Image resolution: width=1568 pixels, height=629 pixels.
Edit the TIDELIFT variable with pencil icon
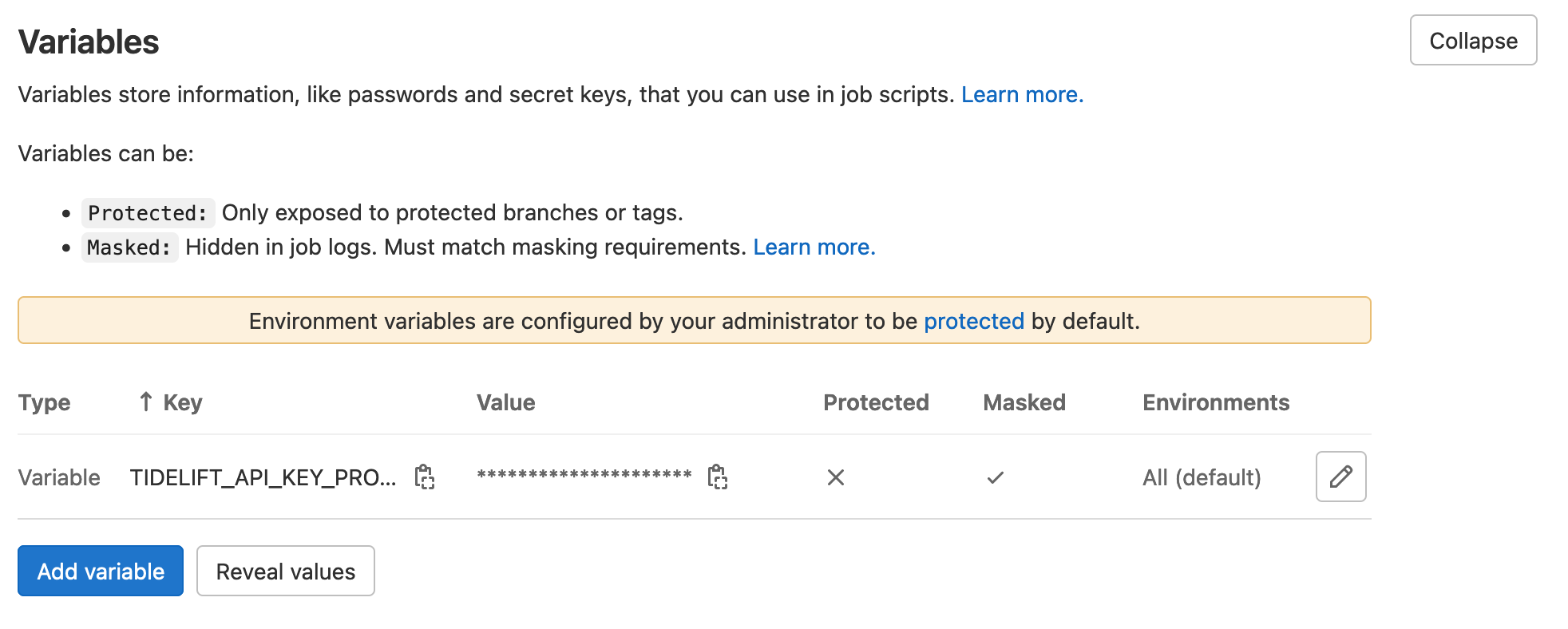point(1340,477)
